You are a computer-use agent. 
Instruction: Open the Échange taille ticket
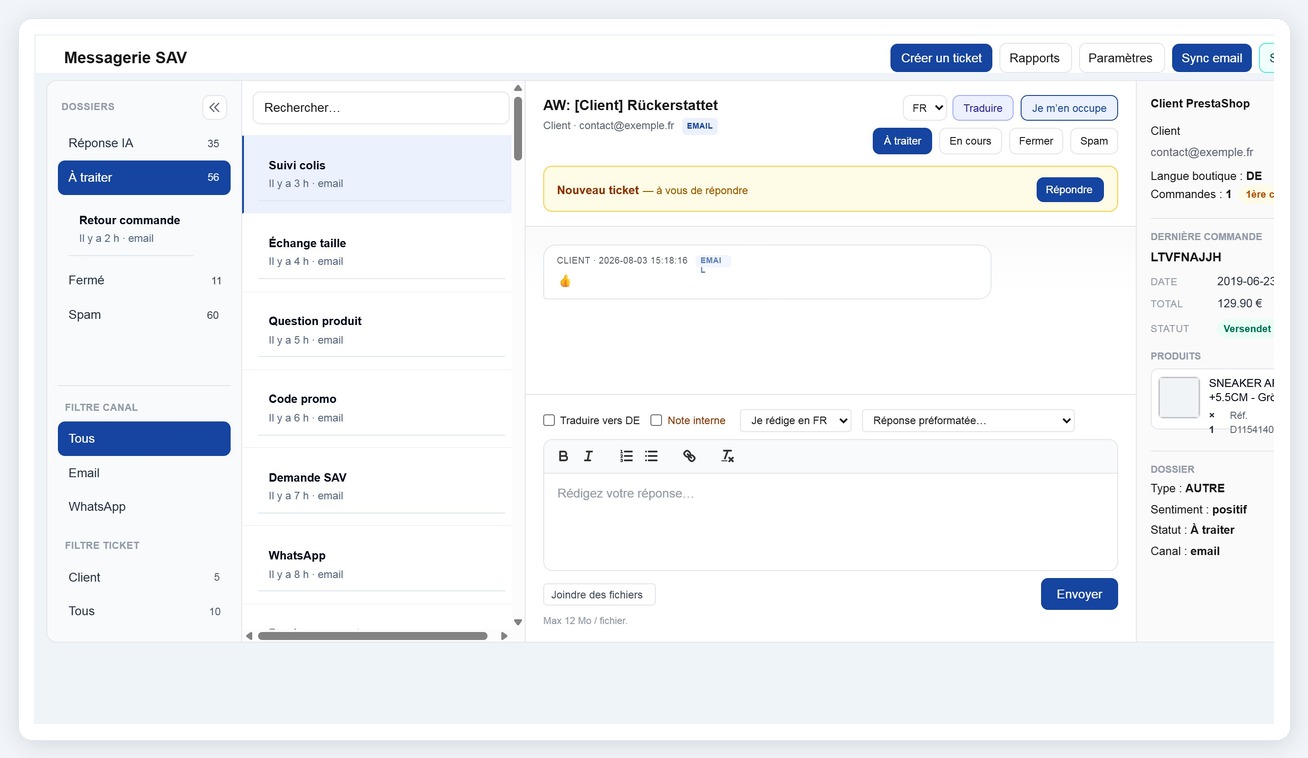(377, 252)
